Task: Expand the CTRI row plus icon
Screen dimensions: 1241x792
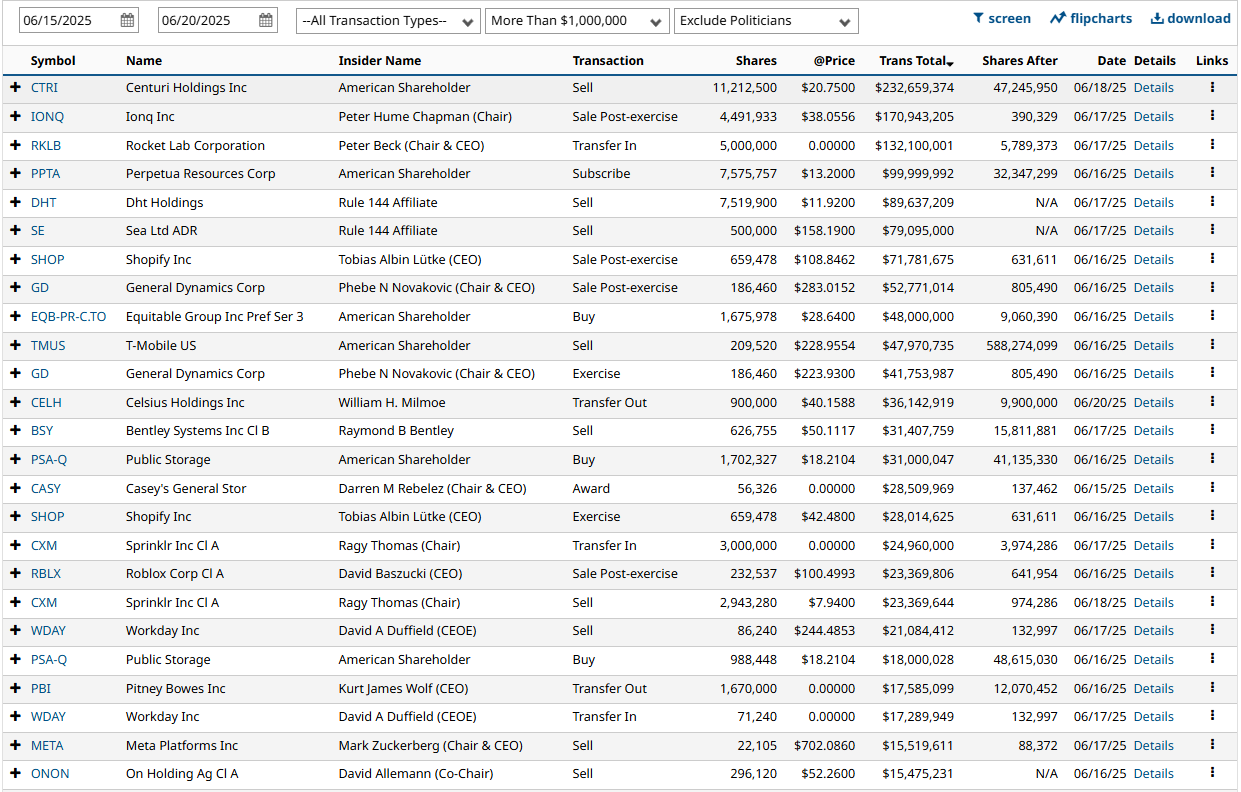Action: [x=15, y=88]
